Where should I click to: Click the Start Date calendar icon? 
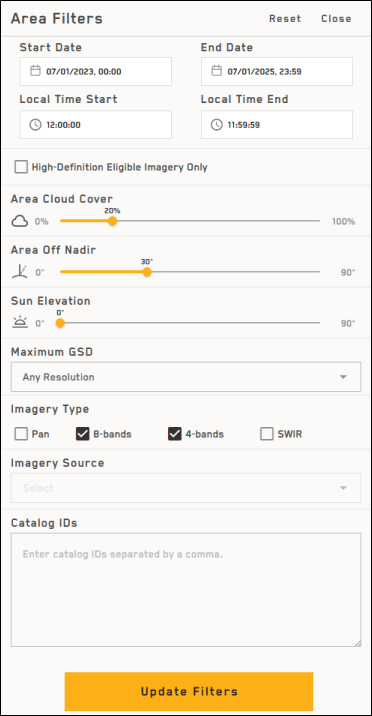pos(35,71)
